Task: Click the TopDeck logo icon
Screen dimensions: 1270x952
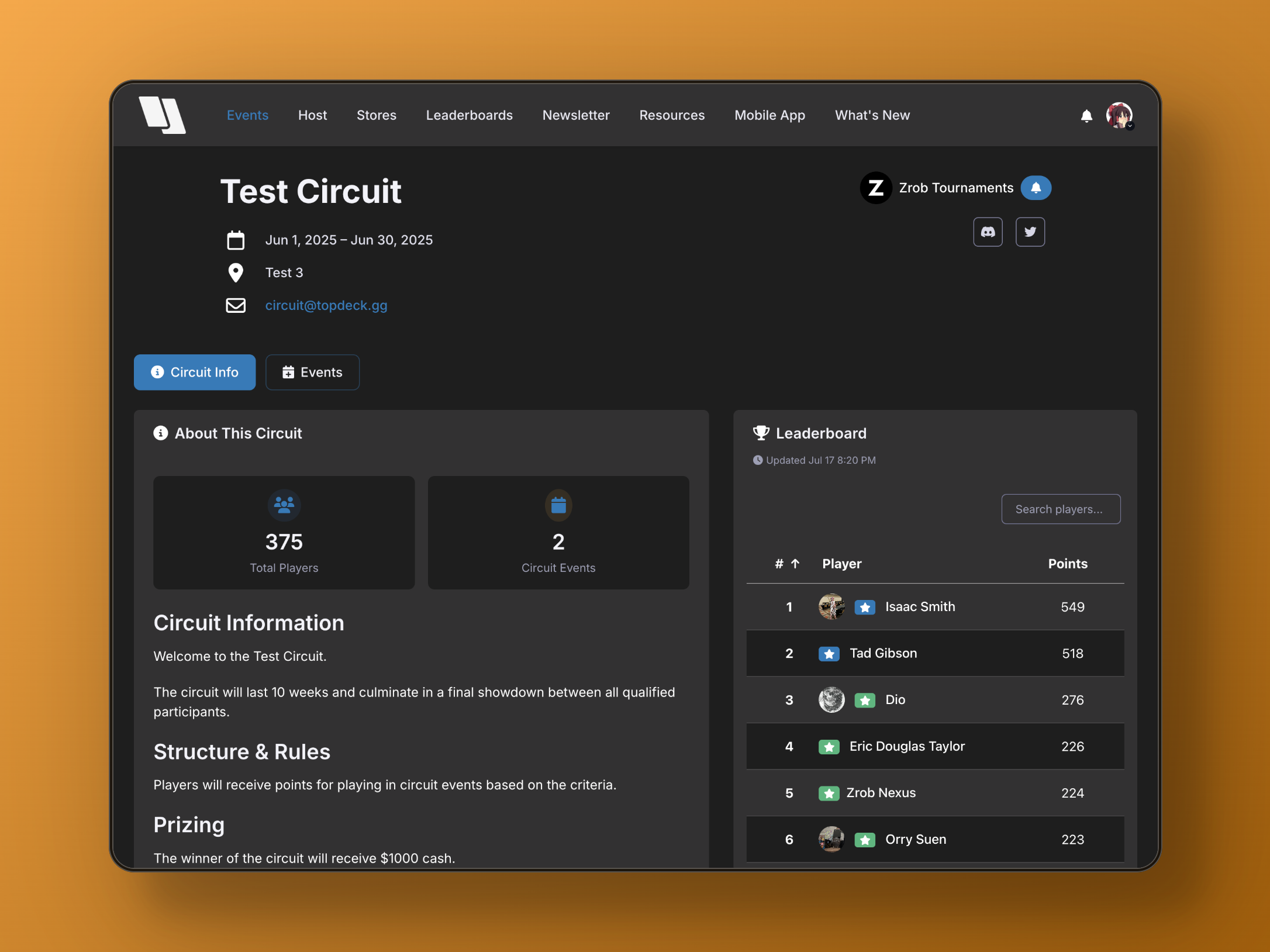Action: click(x=162, y=115)
